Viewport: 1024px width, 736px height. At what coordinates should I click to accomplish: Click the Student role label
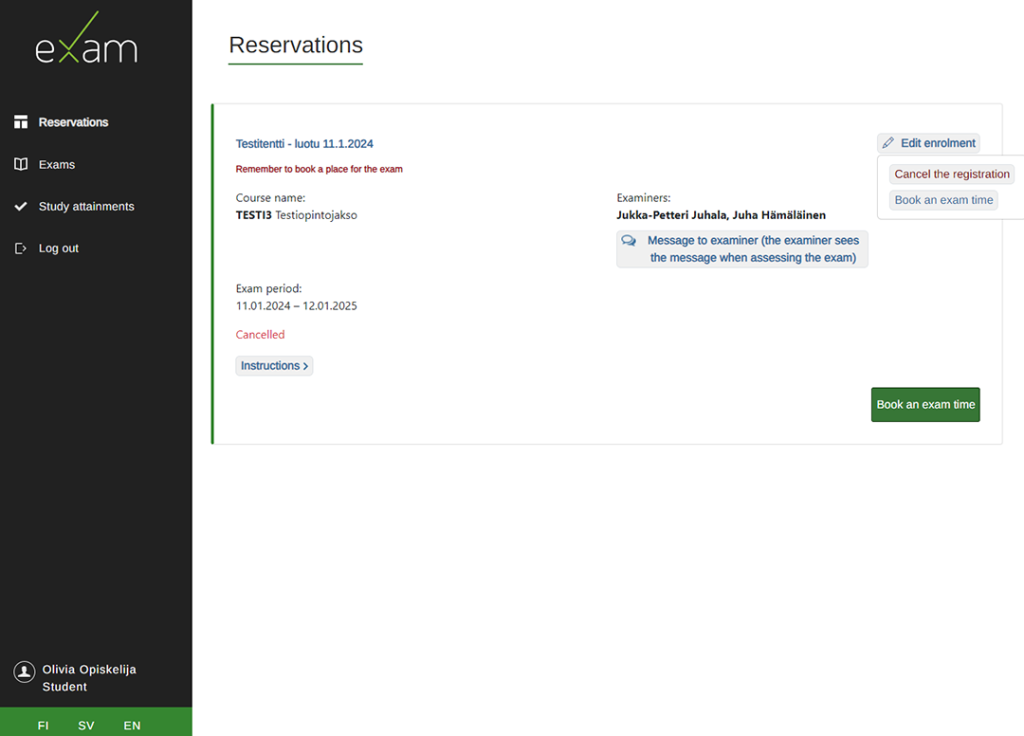tap(65, 687)
